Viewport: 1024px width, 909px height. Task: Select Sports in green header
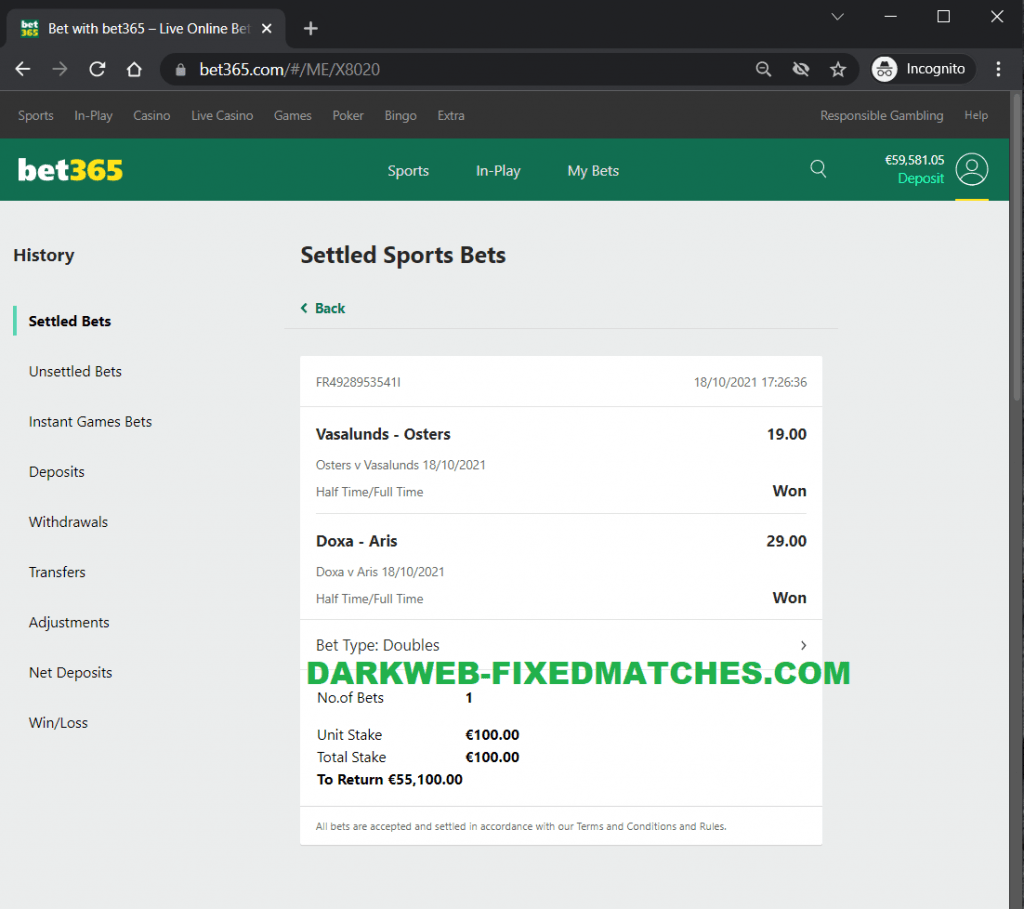(408, 171)
